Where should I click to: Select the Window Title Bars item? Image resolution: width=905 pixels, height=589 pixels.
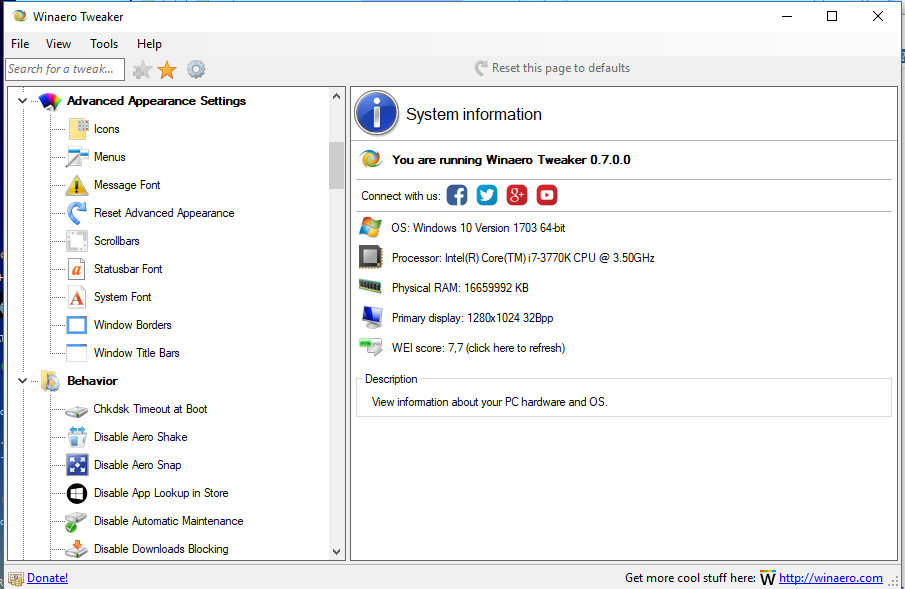pos(137,353)
